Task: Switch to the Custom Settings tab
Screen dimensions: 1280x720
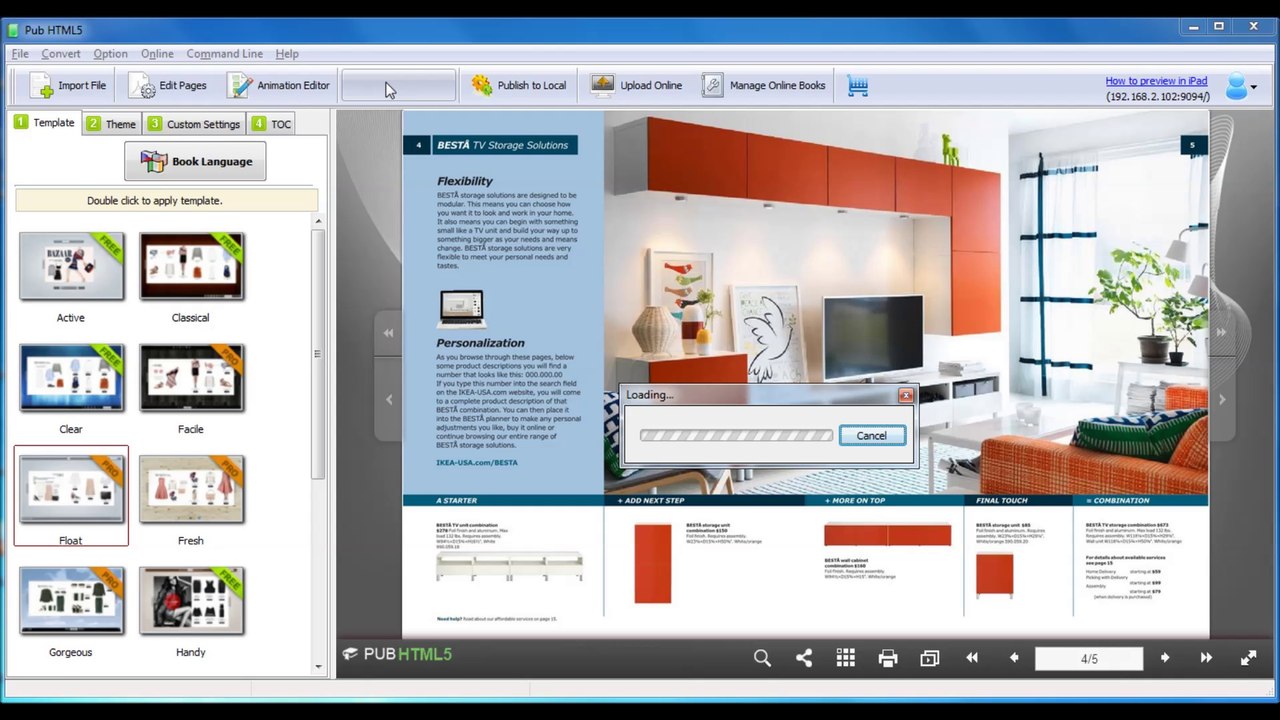Action: coord(194,124)
